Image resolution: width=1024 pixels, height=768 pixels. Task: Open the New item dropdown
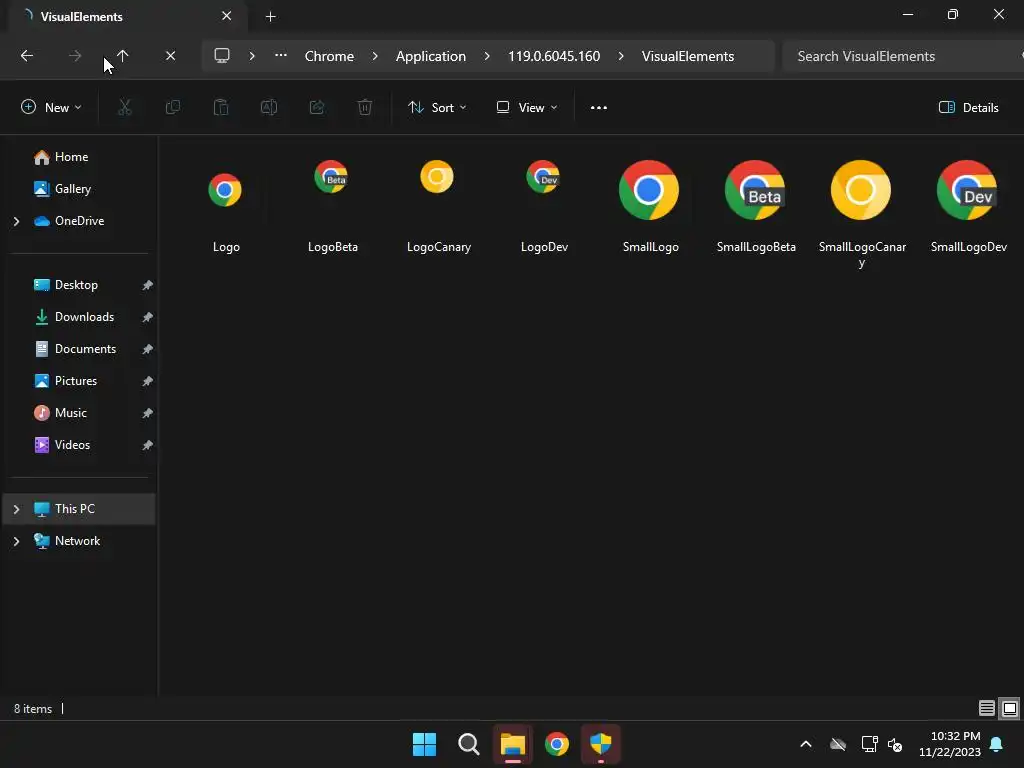(x=51, y=108)
